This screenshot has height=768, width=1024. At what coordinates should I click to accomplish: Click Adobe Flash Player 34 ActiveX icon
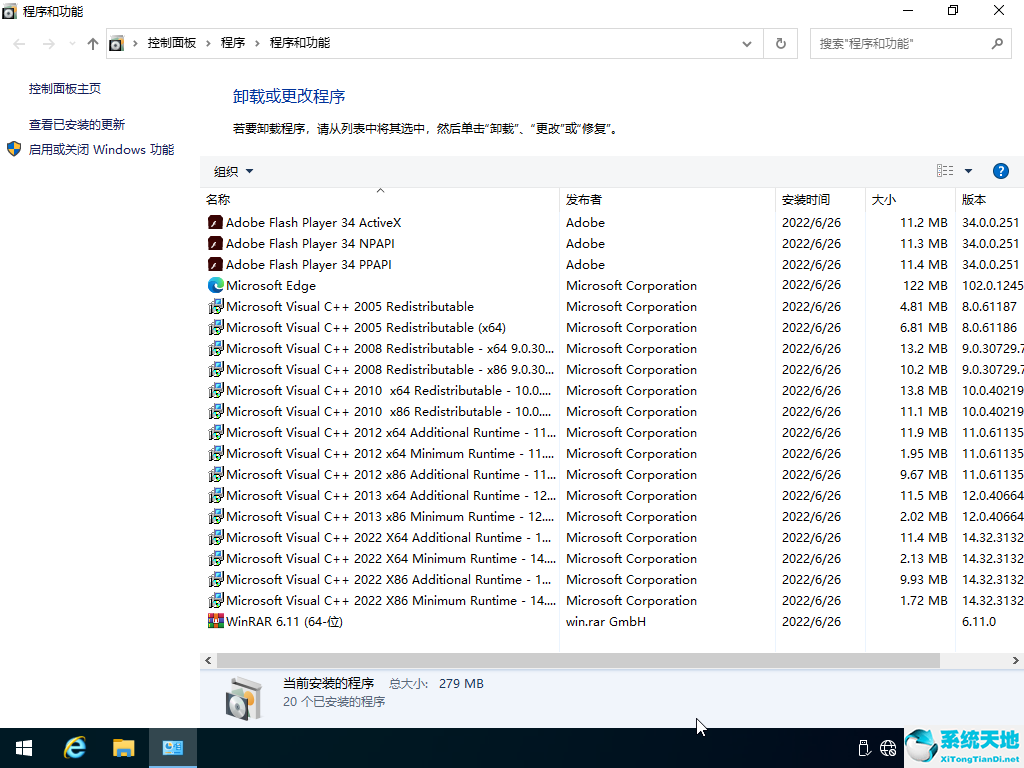click(x=215, y=222)
